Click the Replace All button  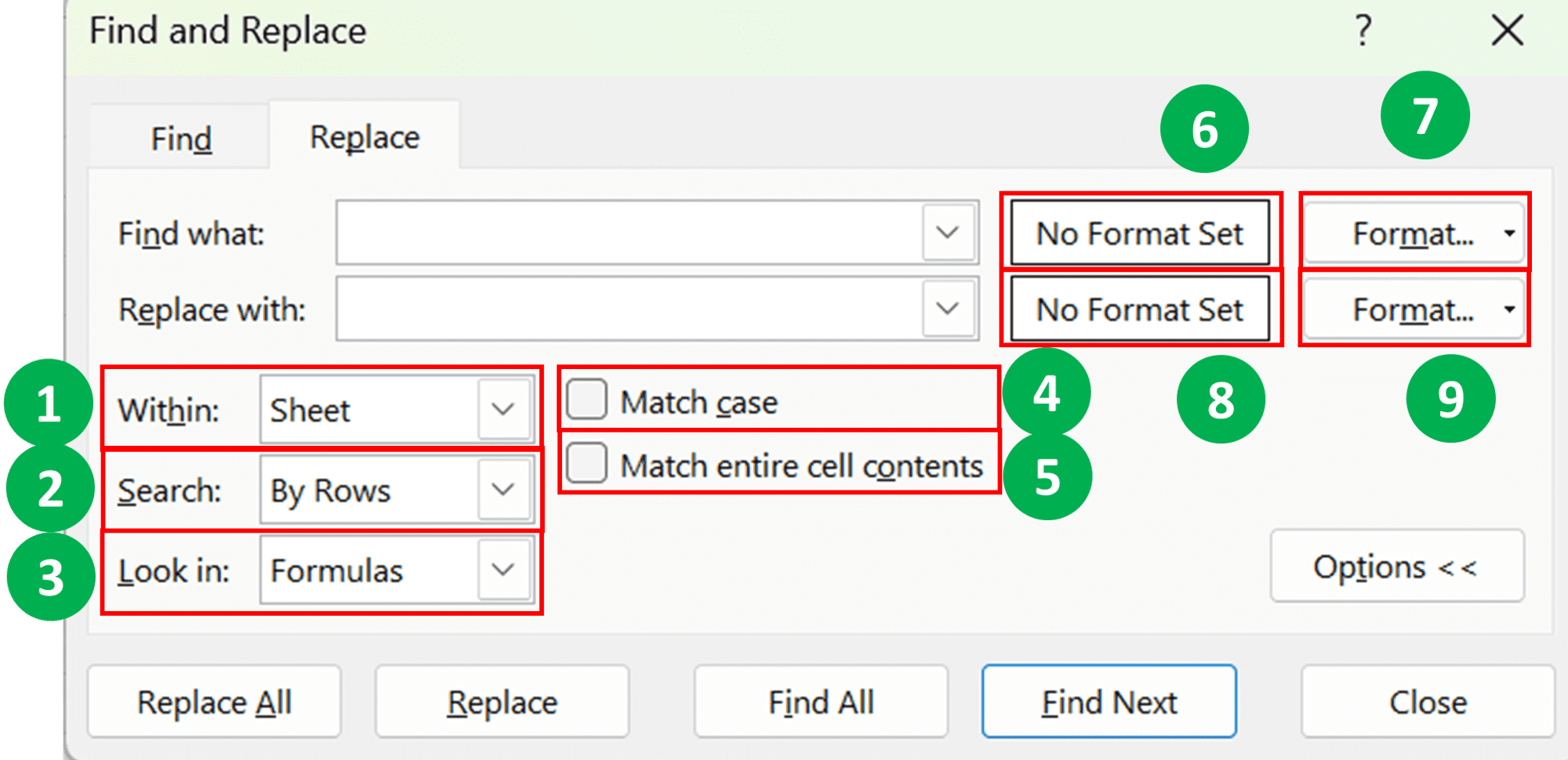coord(214,701)
